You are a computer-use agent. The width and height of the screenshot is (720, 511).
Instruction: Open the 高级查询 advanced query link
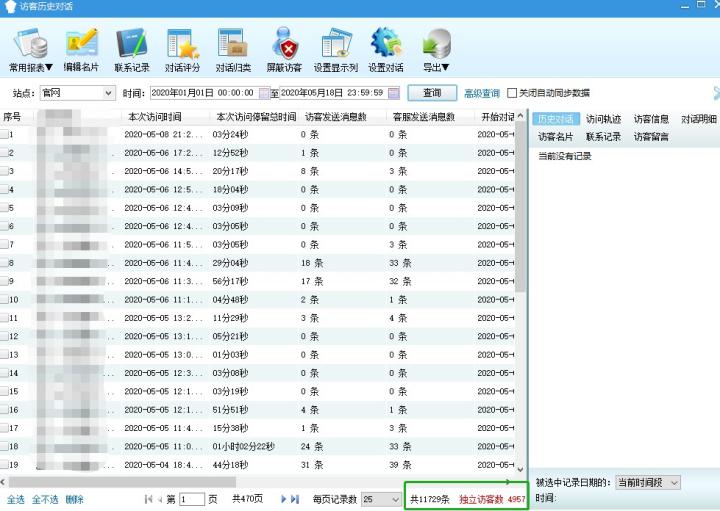pyautogui.click(x=481, y=93)
